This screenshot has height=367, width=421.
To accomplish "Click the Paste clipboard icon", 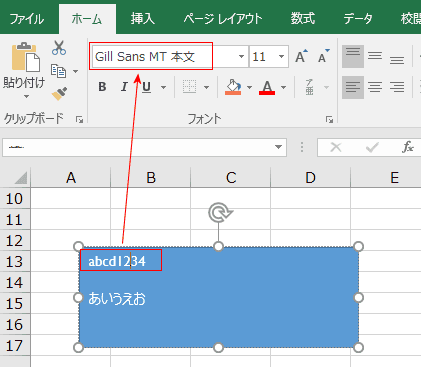I will (25, 57).
